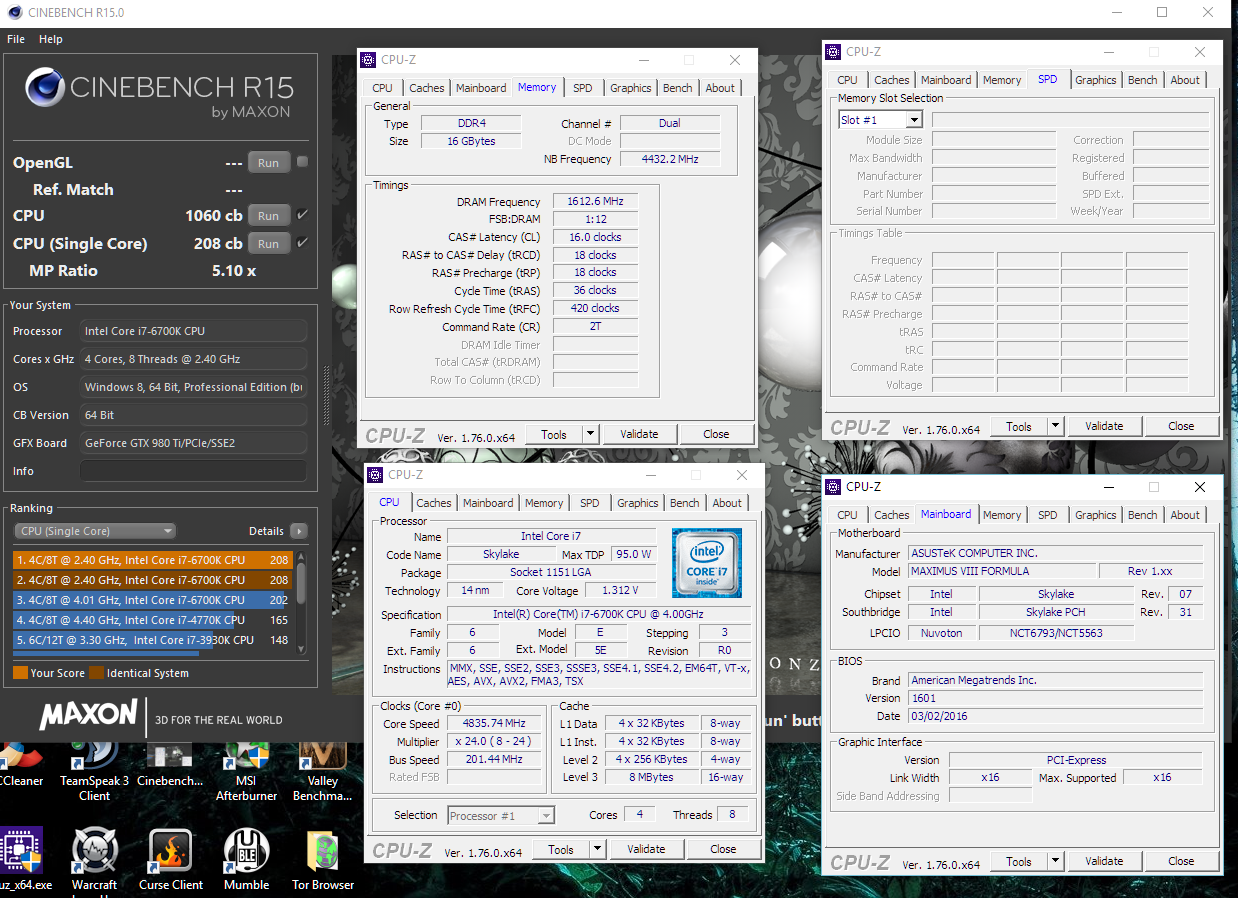1238x898 pixels.
Task: Click CPU-Z CPU window title bar icon
Action: pyautogui.click(x=376, y=475)
